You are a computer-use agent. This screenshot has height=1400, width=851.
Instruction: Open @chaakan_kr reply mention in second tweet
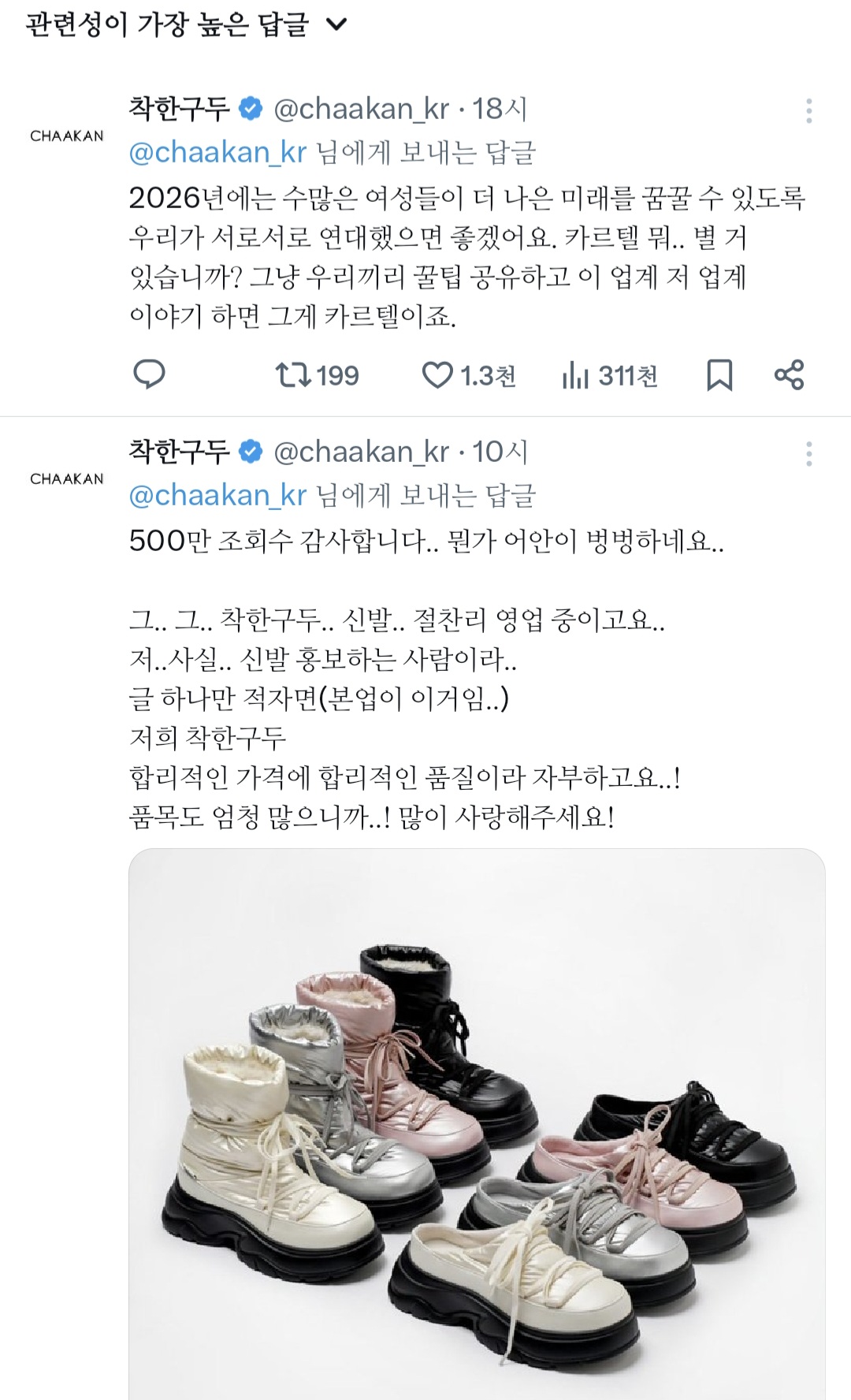click(x=217, y=495)
